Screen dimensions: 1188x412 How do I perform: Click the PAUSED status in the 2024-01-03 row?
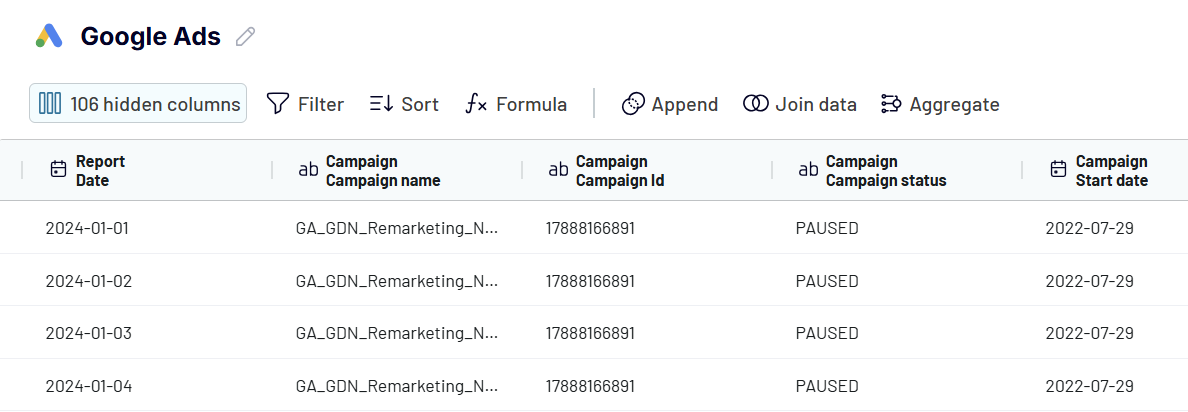tap(827, 333)
